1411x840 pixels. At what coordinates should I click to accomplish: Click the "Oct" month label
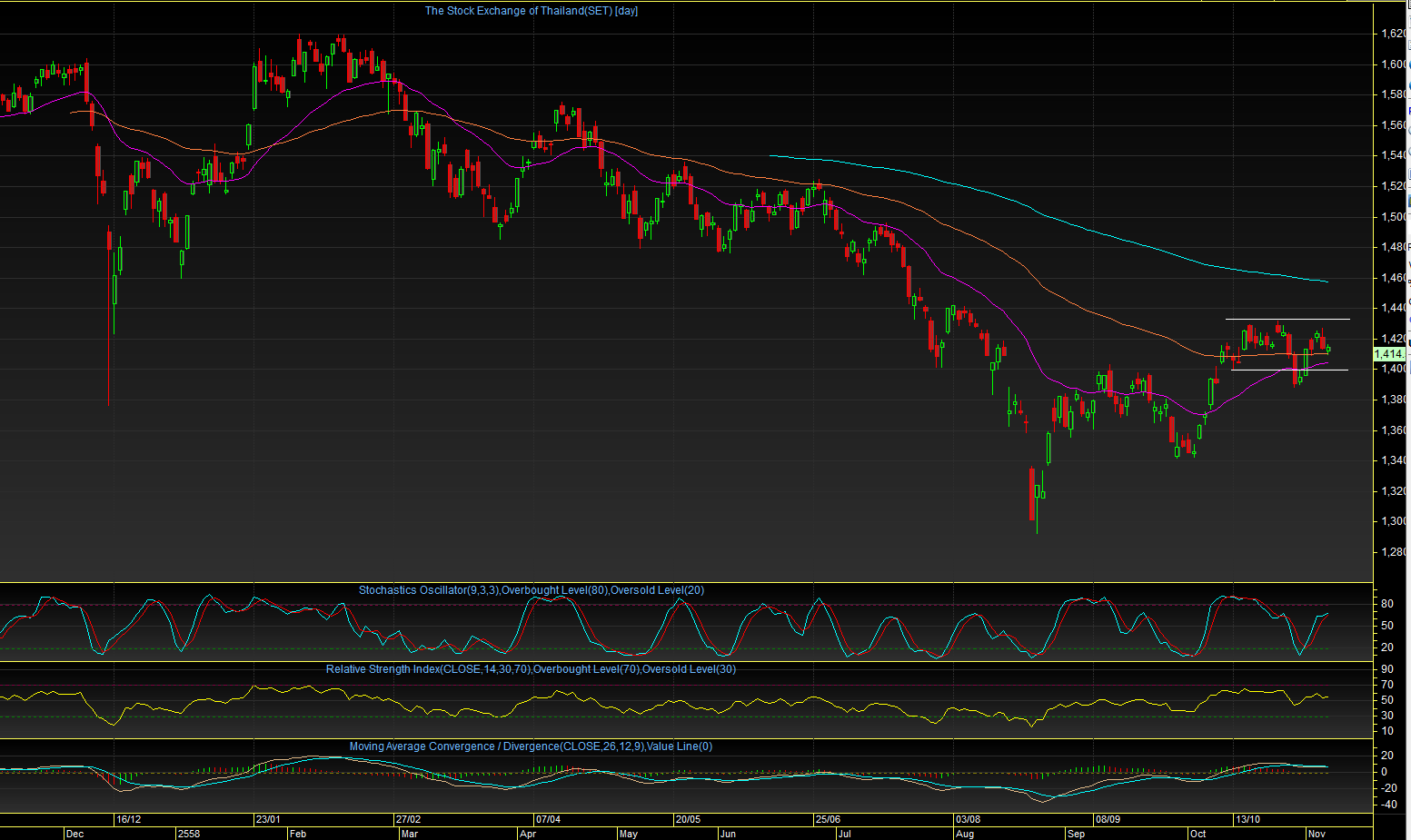1198,834
